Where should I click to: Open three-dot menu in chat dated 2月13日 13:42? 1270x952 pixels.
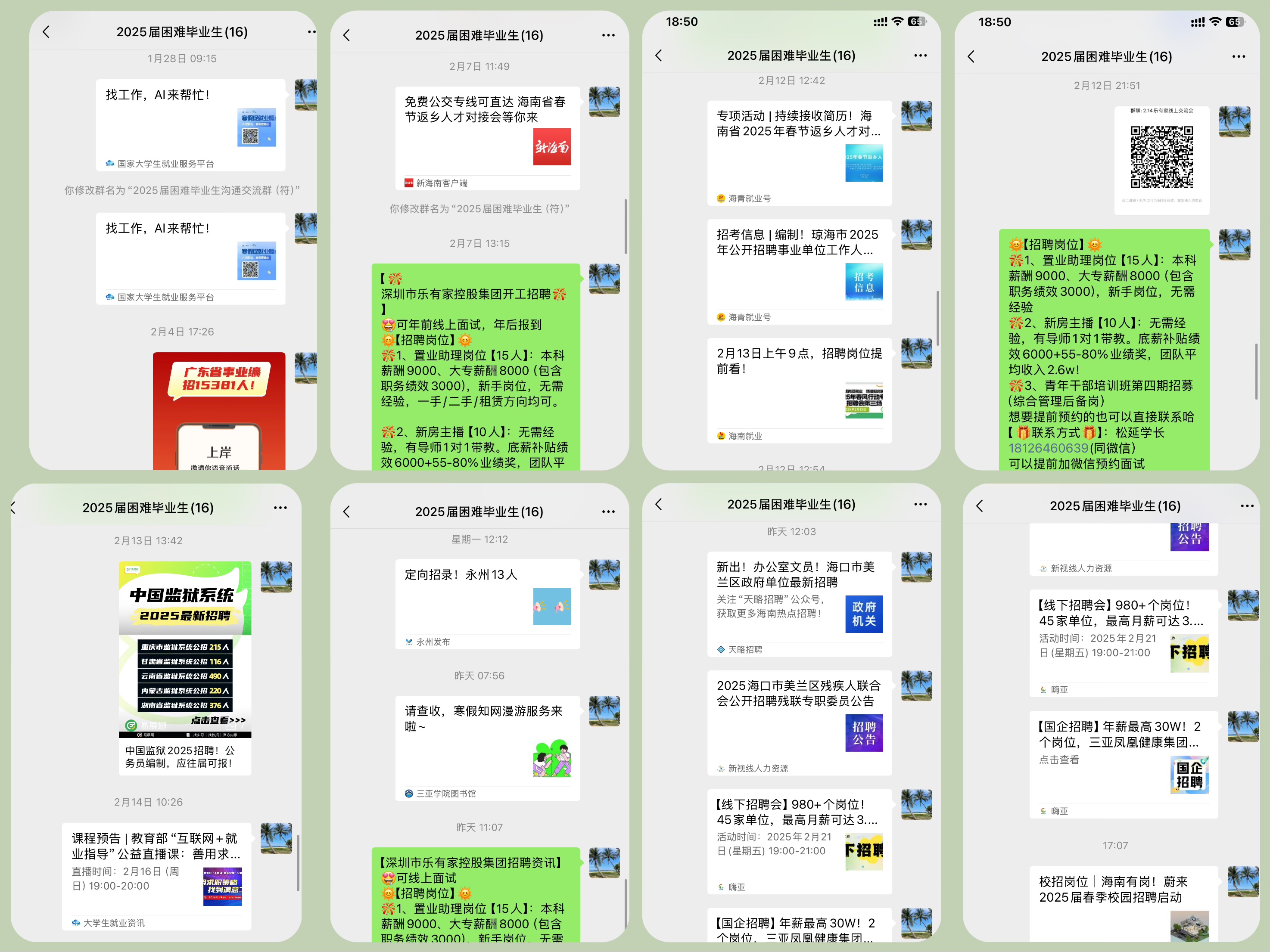280,508
